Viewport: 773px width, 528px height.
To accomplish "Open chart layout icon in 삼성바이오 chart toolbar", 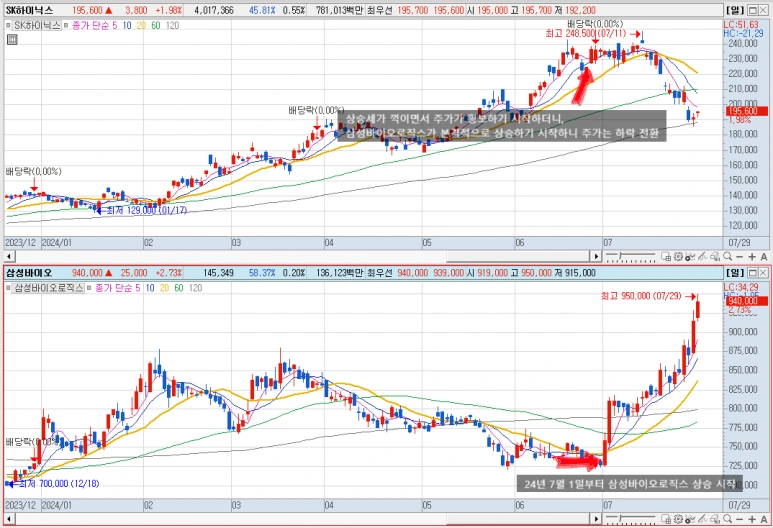I will (x=666, y=519).
